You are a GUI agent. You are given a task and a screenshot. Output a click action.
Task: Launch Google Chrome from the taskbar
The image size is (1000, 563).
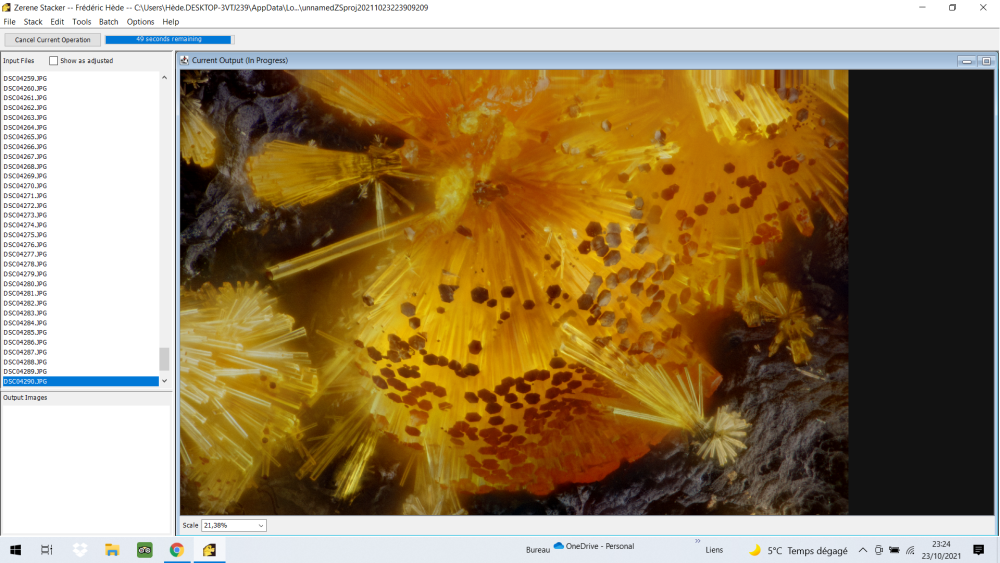pos(177,550)
